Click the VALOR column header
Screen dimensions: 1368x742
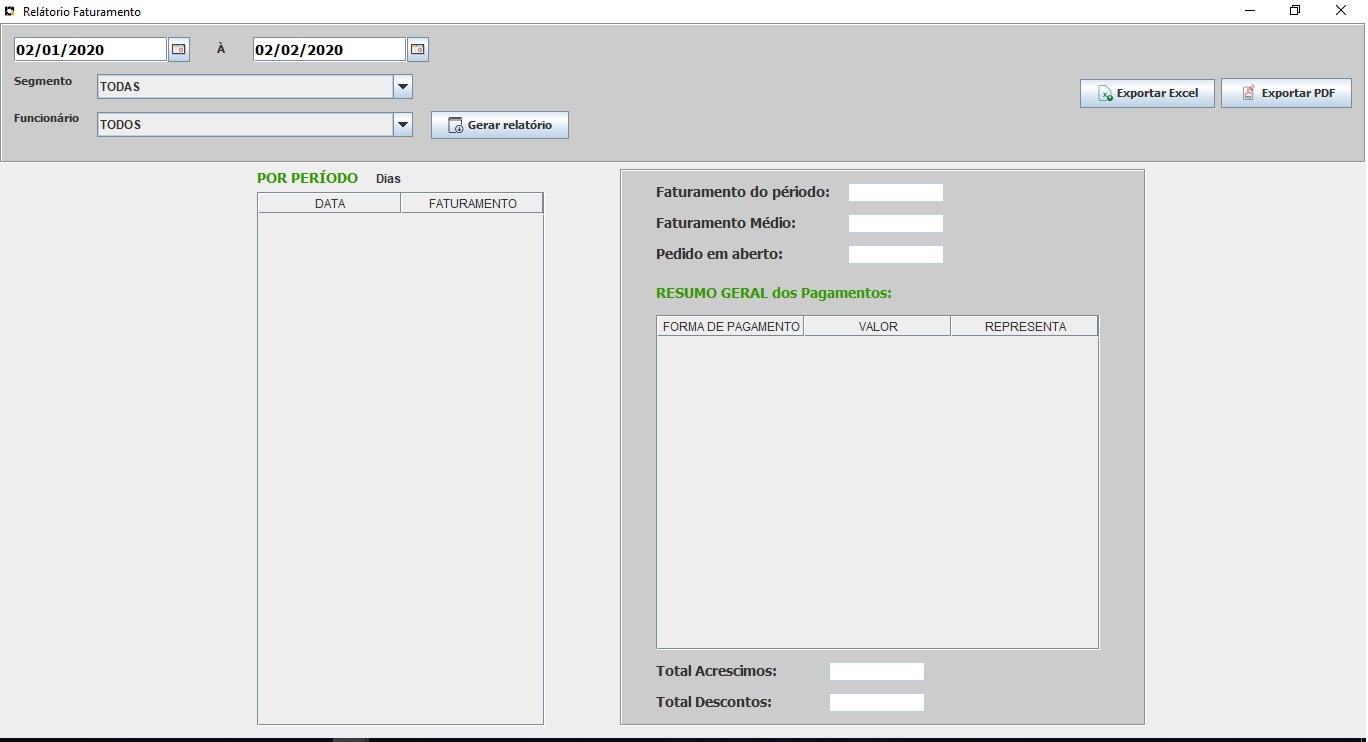[877, 327]
